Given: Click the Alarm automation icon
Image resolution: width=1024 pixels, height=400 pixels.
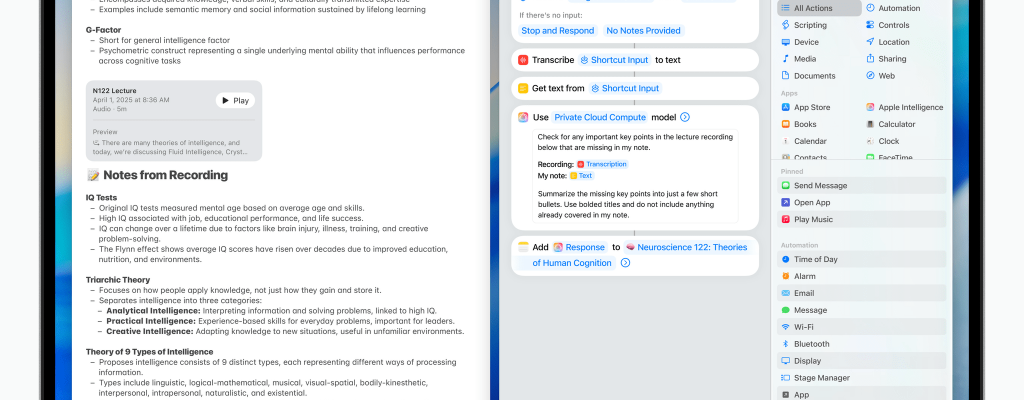Looking at the screenshot, I should (786, 276).
